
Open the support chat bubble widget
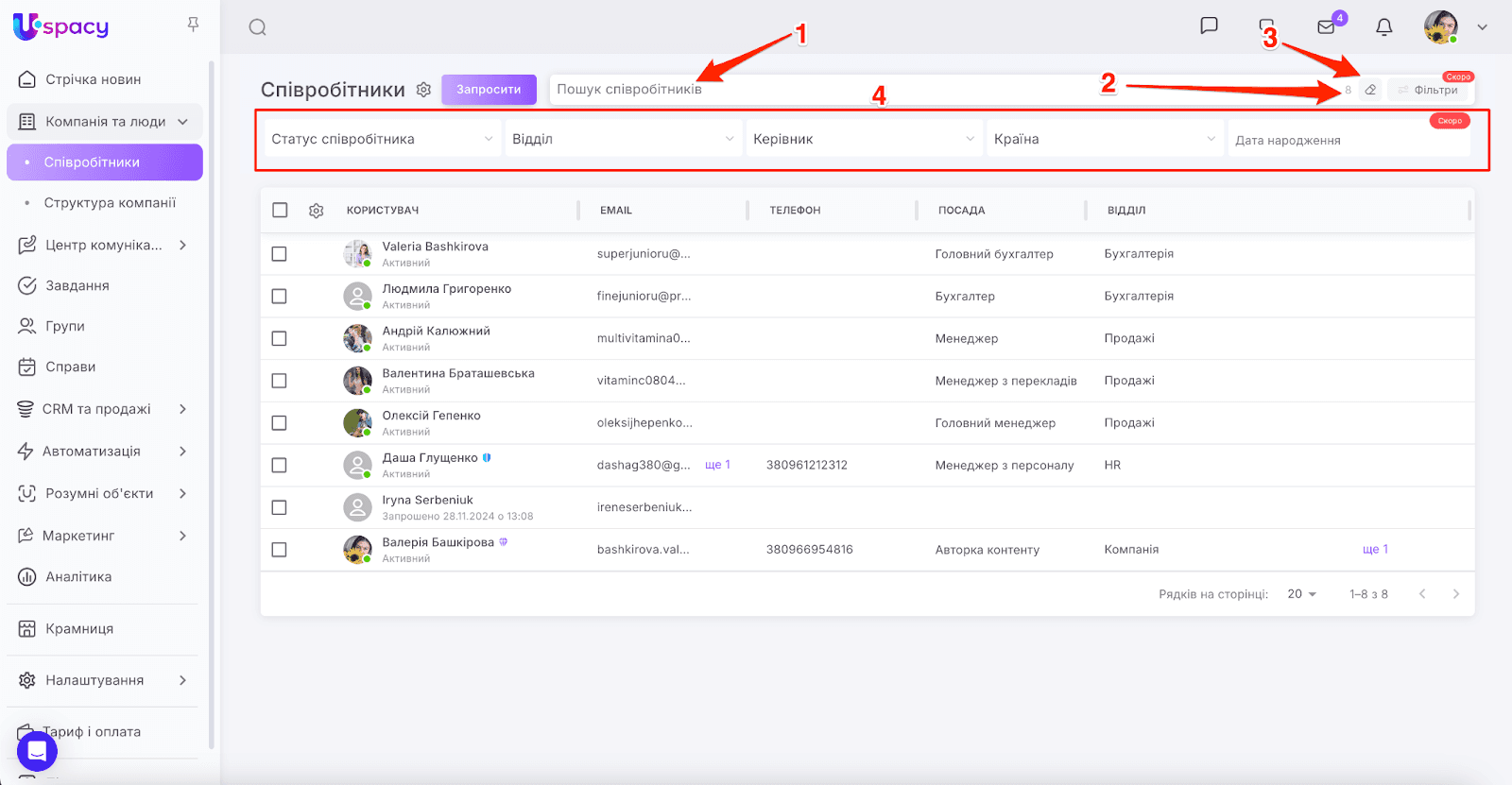pos(37,751)
